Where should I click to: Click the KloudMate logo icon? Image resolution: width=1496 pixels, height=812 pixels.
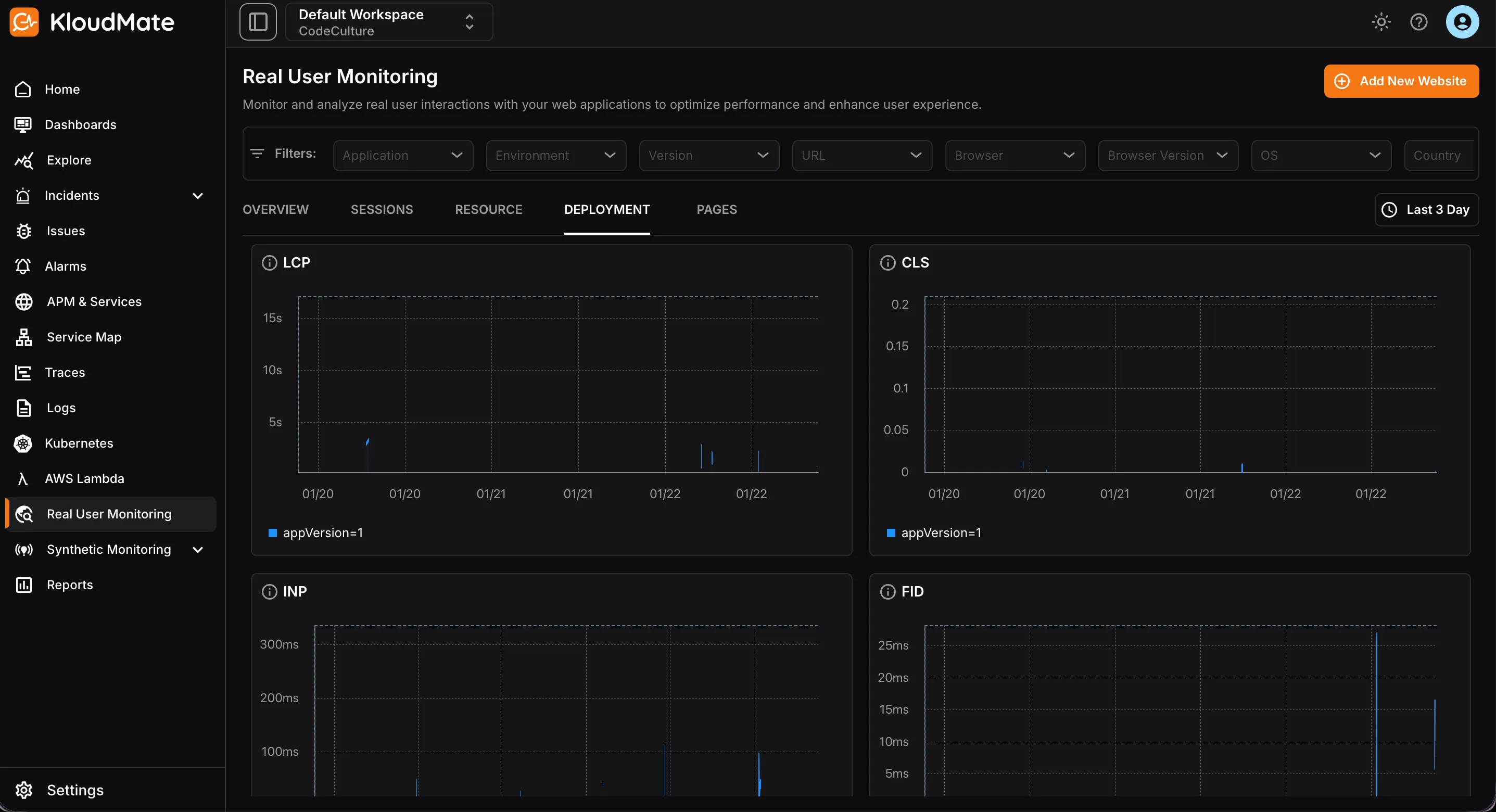[x=24, y=22]
